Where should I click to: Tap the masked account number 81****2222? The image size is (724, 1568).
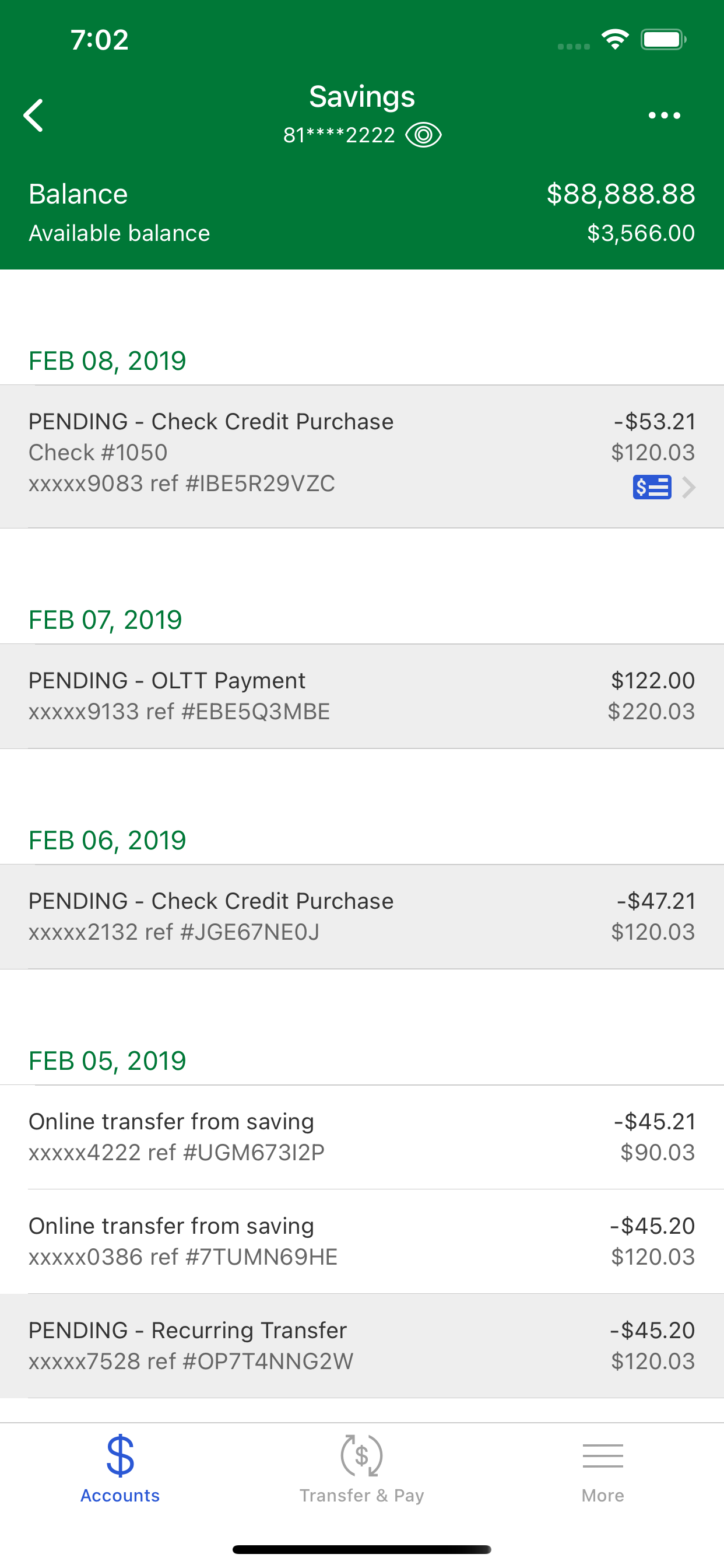pos(339,135)
